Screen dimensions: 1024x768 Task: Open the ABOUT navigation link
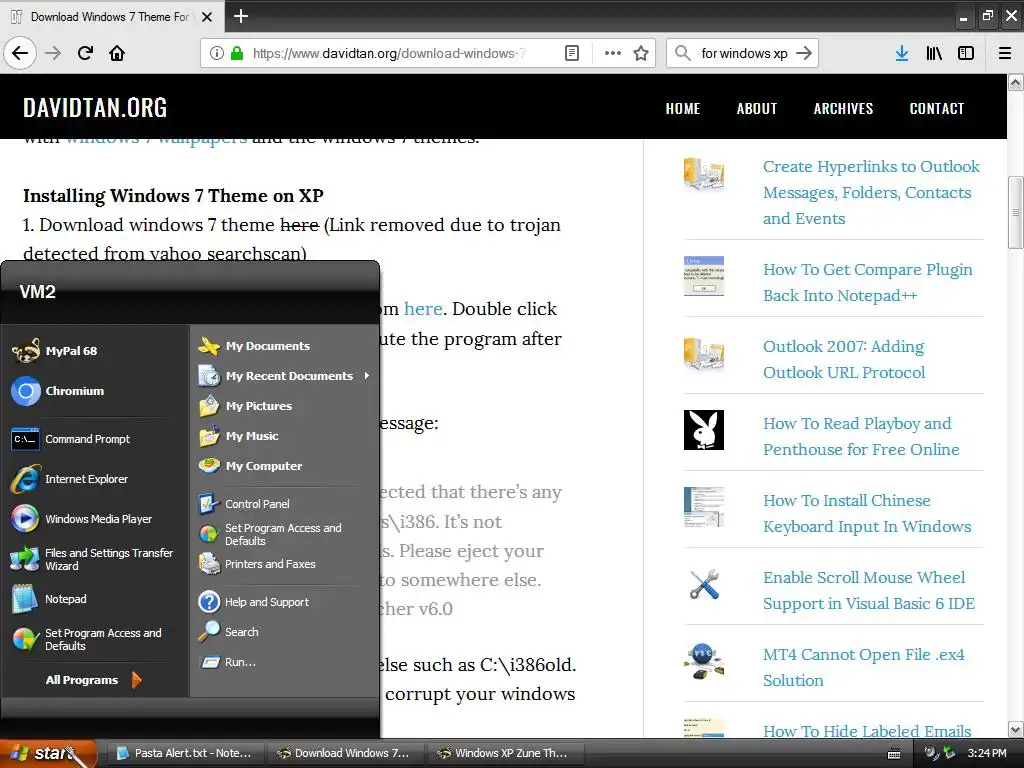pyautogui.click(x=757, y=108)
